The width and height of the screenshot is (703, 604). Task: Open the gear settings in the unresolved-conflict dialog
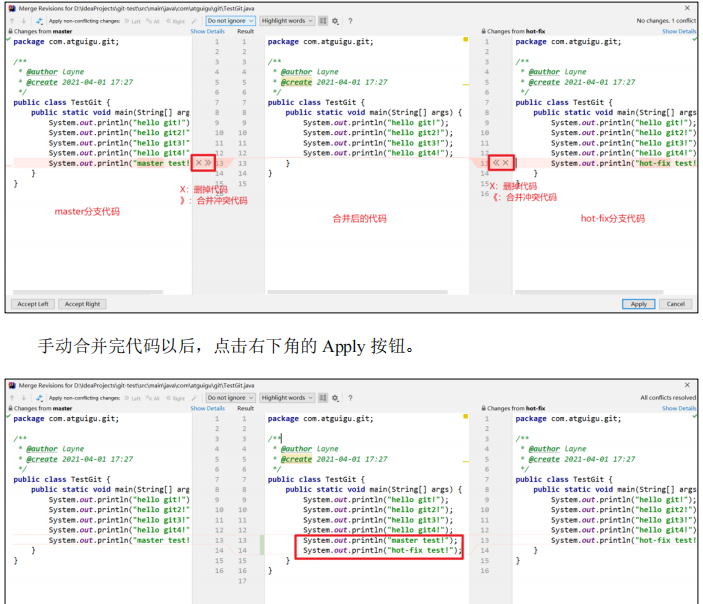pos(335,21)
